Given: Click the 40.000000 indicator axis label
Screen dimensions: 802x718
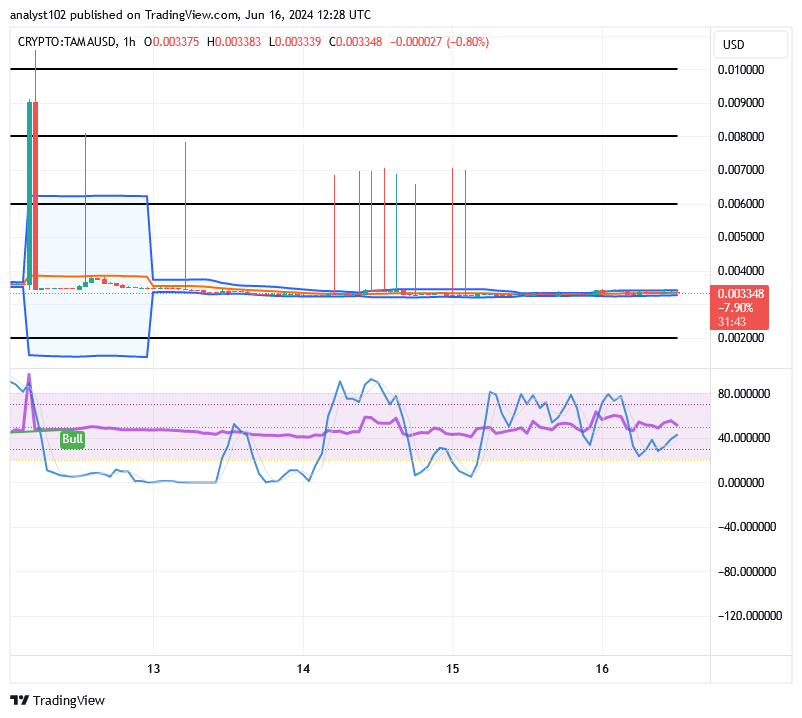Looking at the screenshot, I should point(744,438).
